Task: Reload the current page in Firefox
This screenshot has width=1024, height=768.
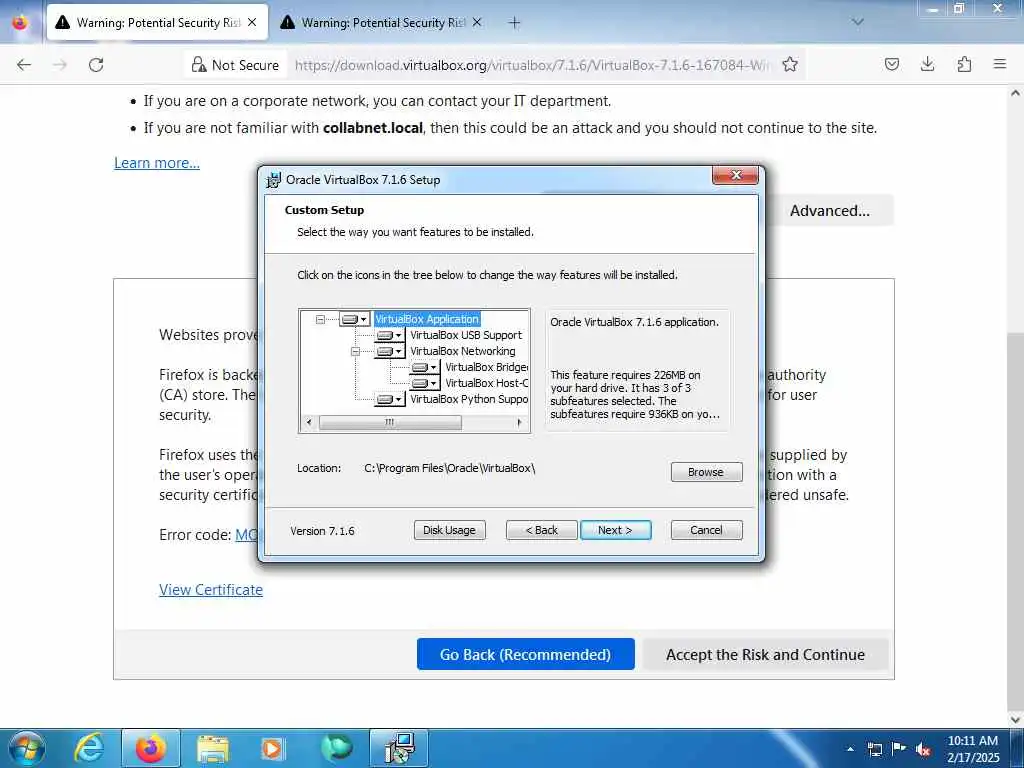Action: (x=96, y=65)
